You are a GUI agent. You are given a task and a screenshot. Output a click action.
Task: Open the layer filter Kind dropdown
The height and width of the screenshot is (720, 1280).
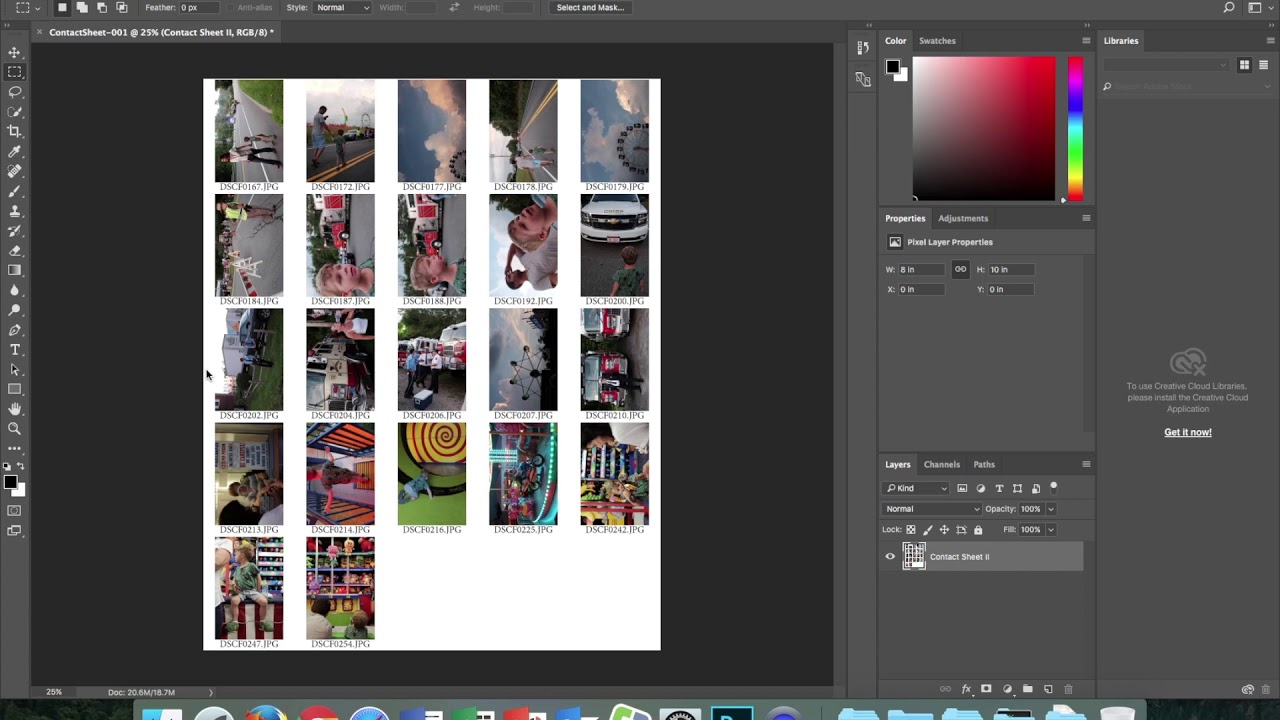pyautogui.click(x=917, y=488)
